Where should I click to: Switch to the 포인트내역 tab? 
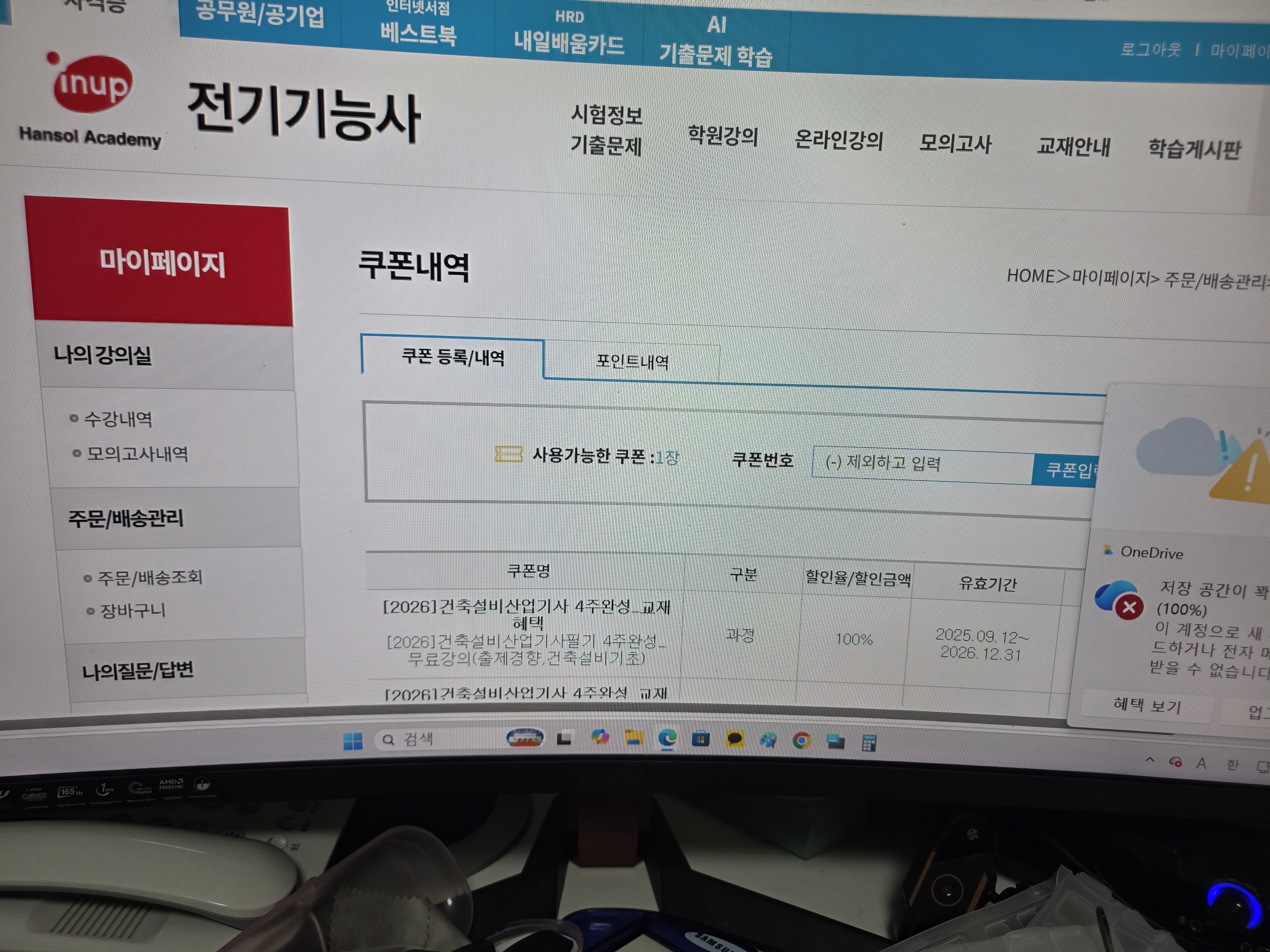click(632, 361)
